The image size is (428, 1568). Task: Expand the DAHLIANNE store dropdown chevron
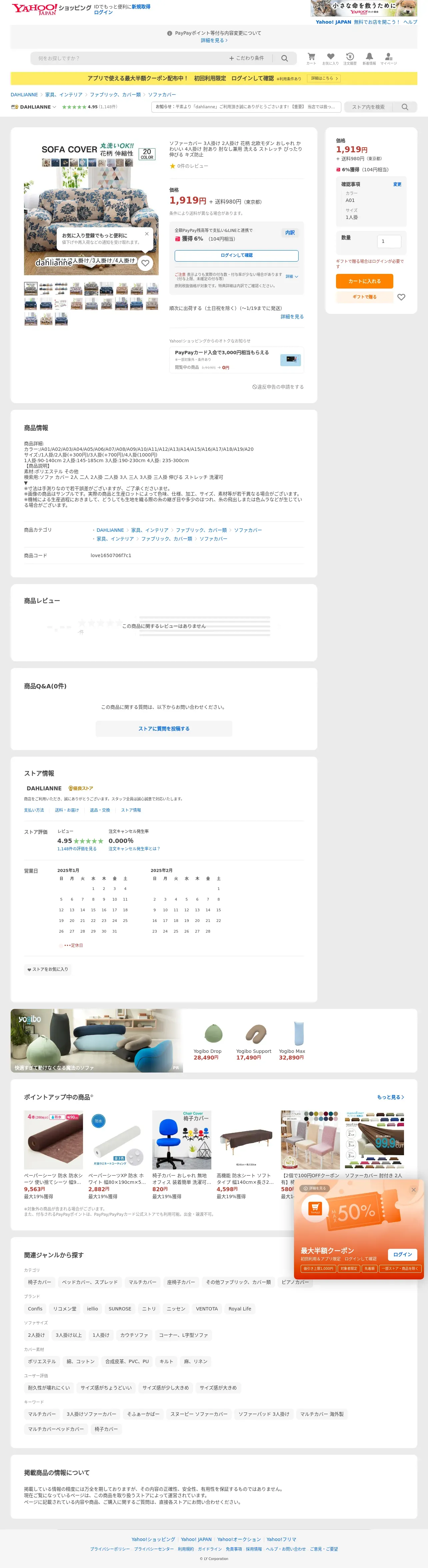point(54,107)
